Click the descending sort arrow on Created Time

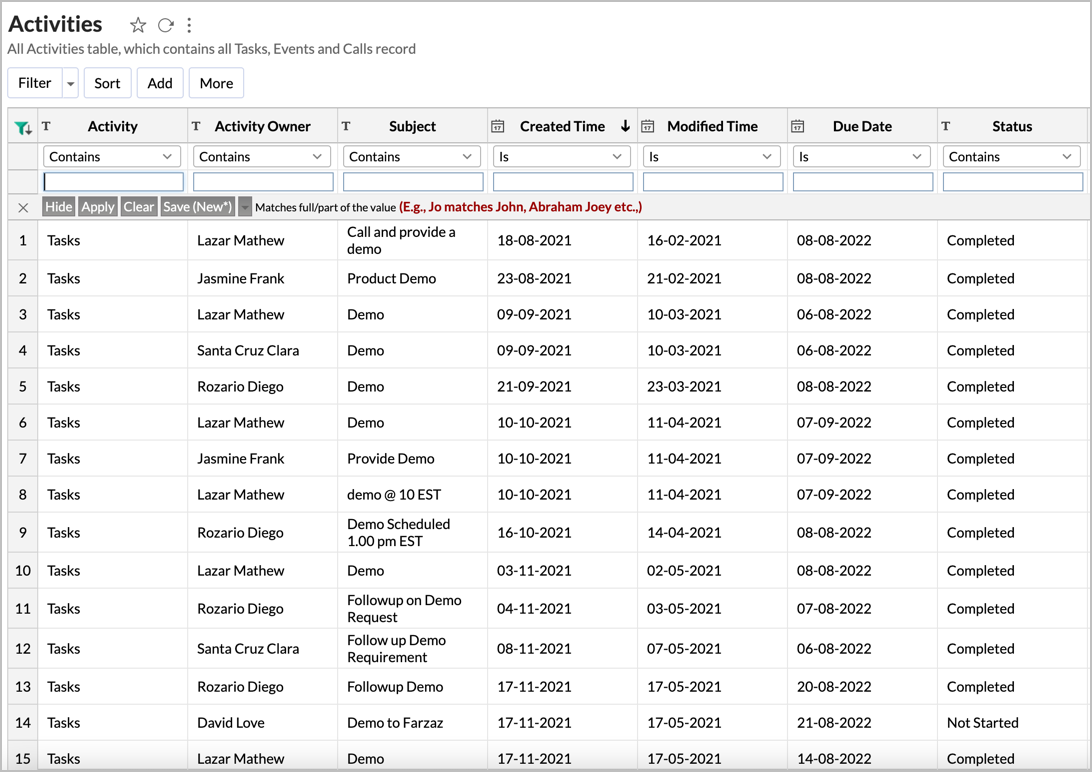tap(625, 126)
